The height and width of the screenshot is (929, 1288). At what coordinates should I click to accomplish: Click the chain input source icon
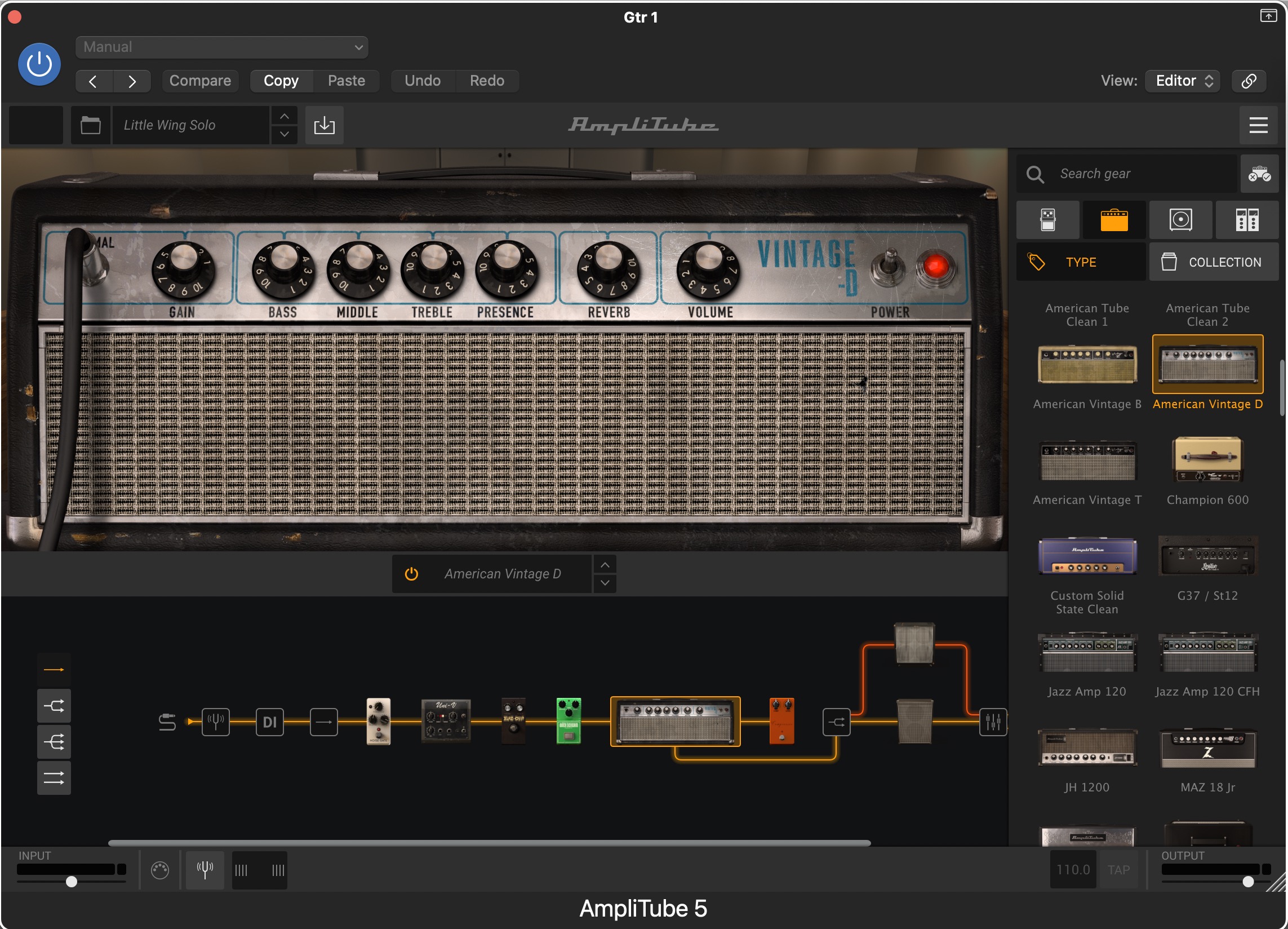coord(167,722)
